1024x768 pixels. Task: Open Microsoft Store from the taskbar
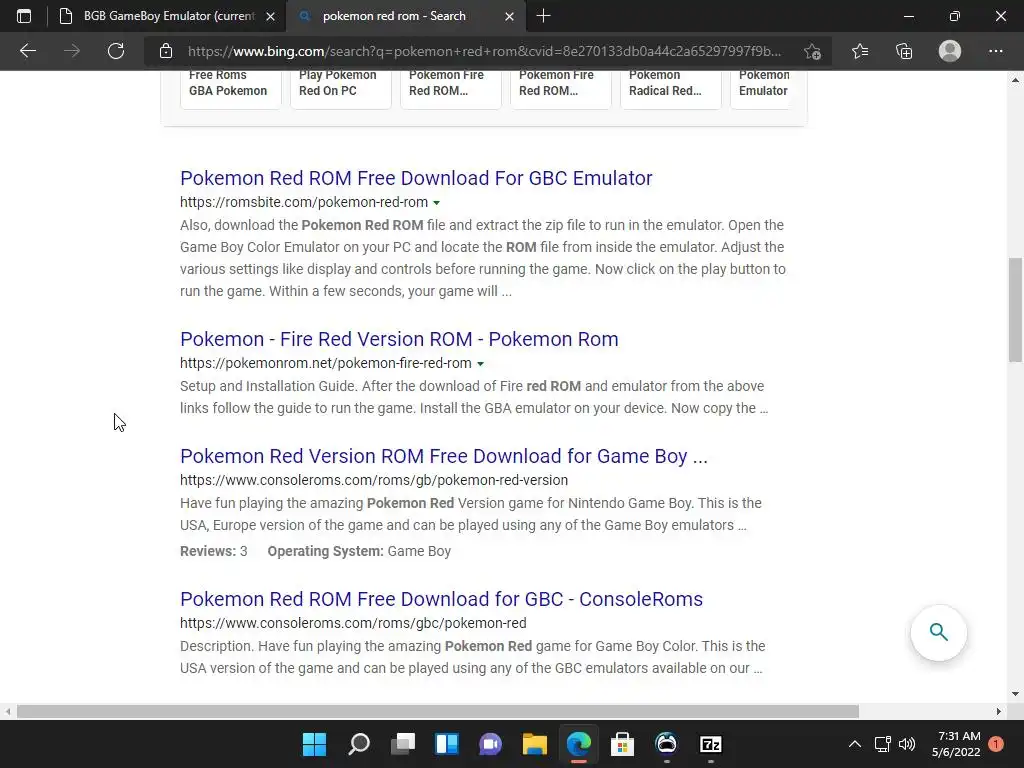click(x=622, y=744)
